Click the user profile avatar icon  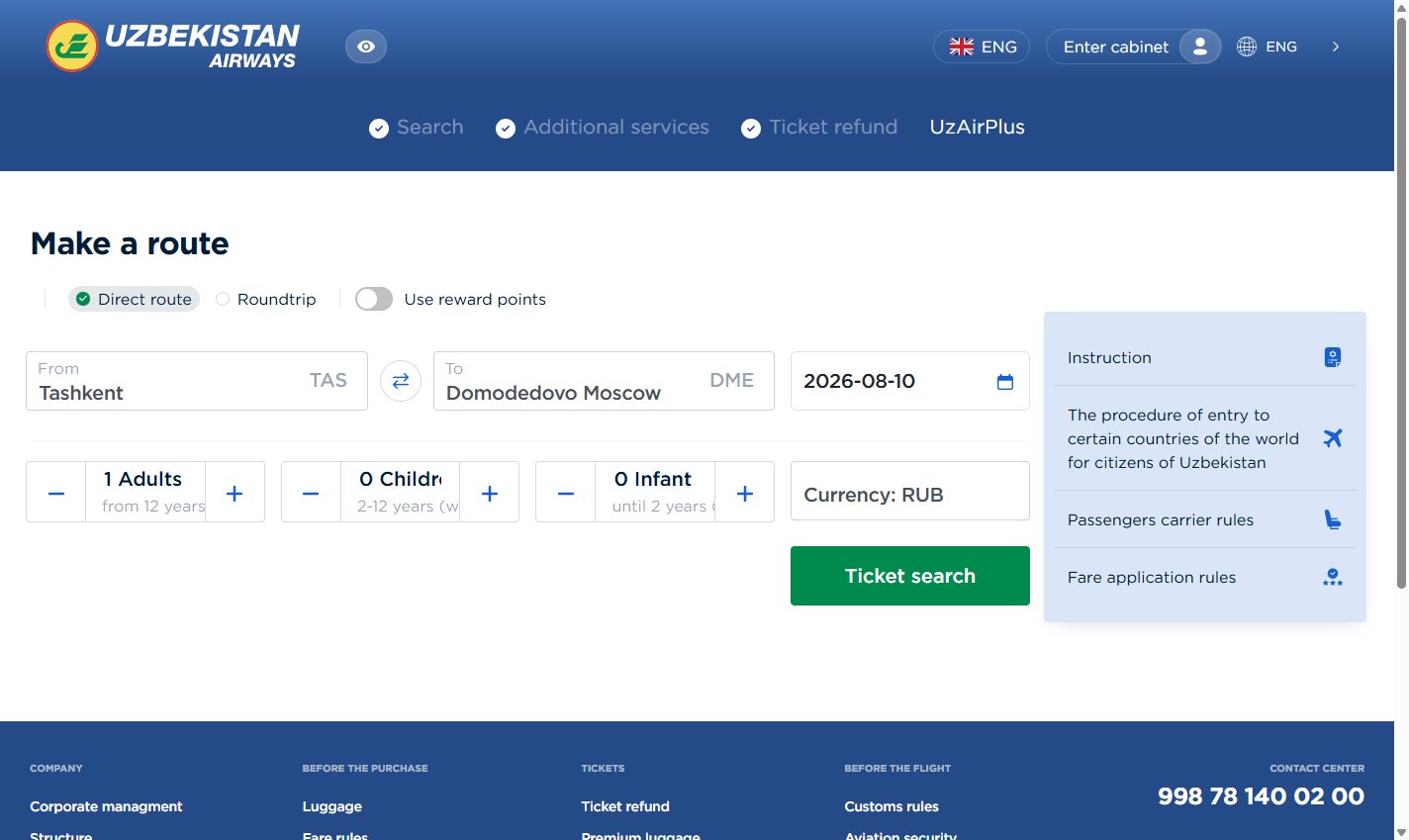(1199, 47)
